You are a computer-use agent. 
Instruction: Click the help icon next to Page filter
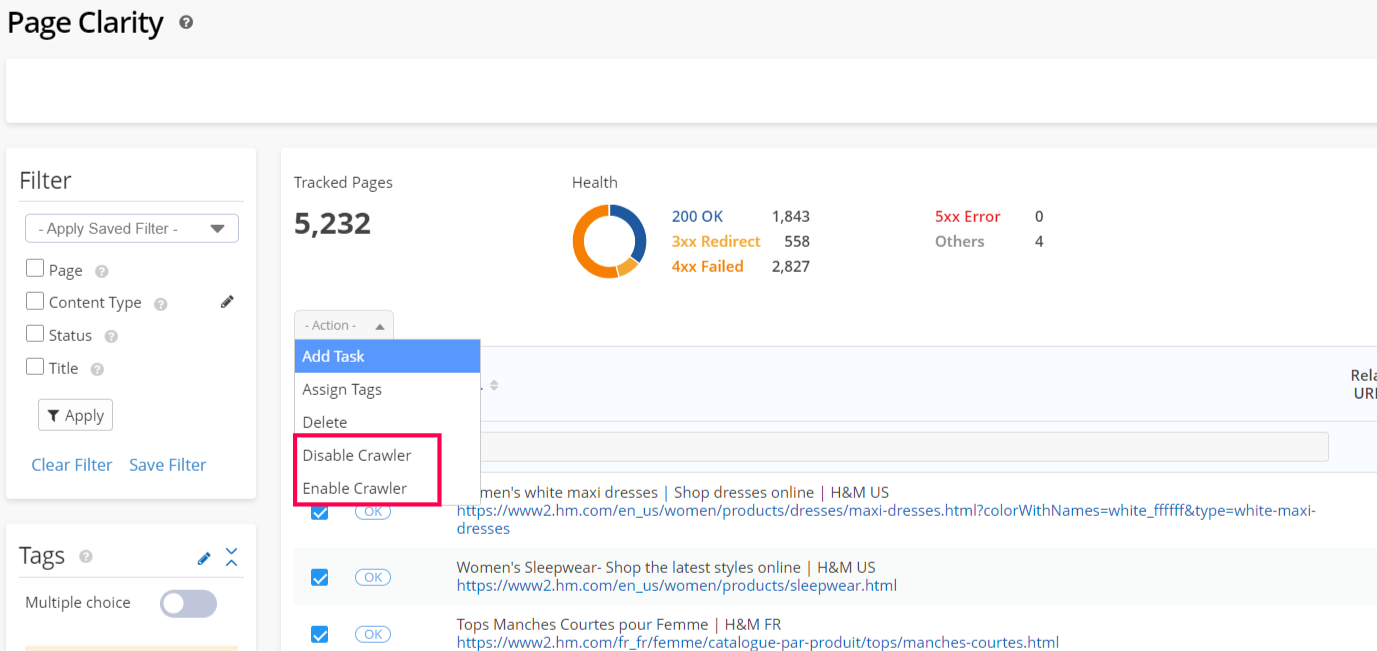(x=101, y=271)
